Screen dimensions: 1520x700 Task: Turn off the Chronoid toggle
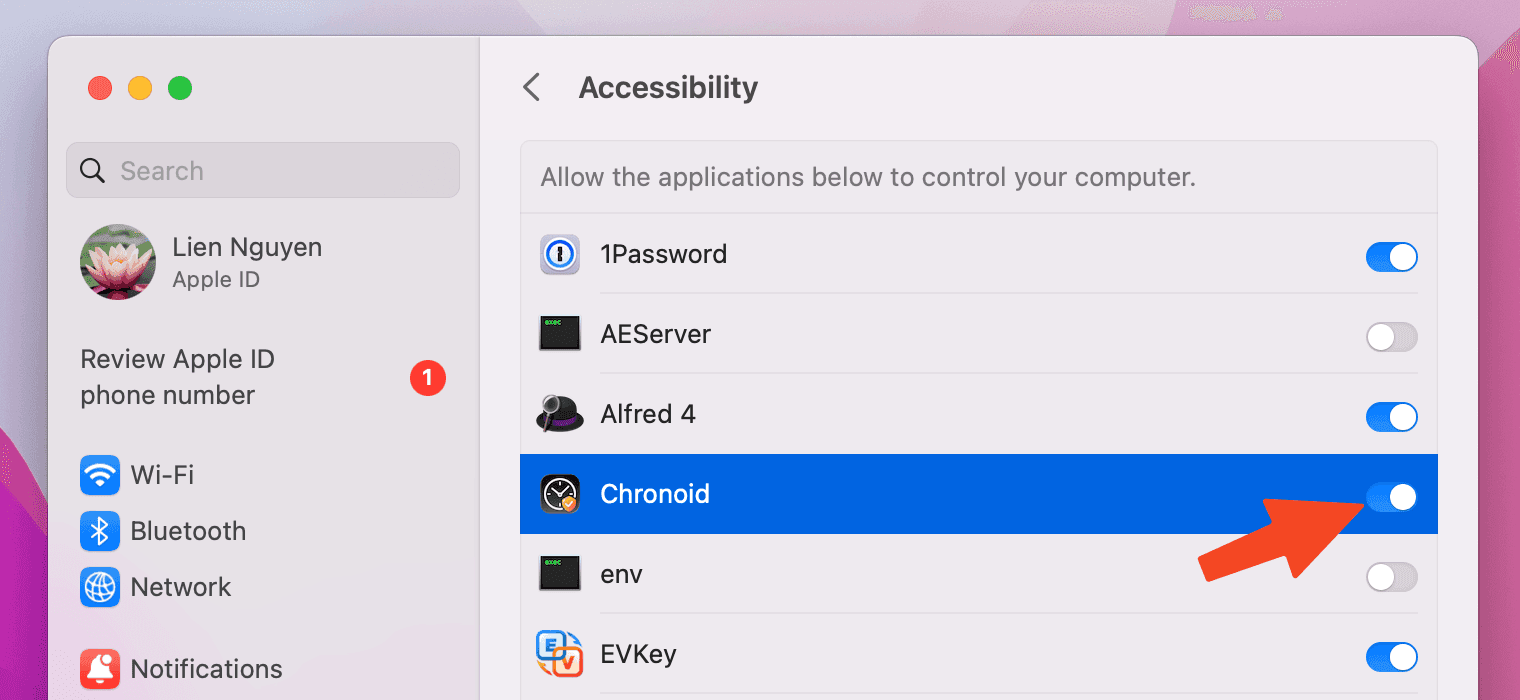1392,497
